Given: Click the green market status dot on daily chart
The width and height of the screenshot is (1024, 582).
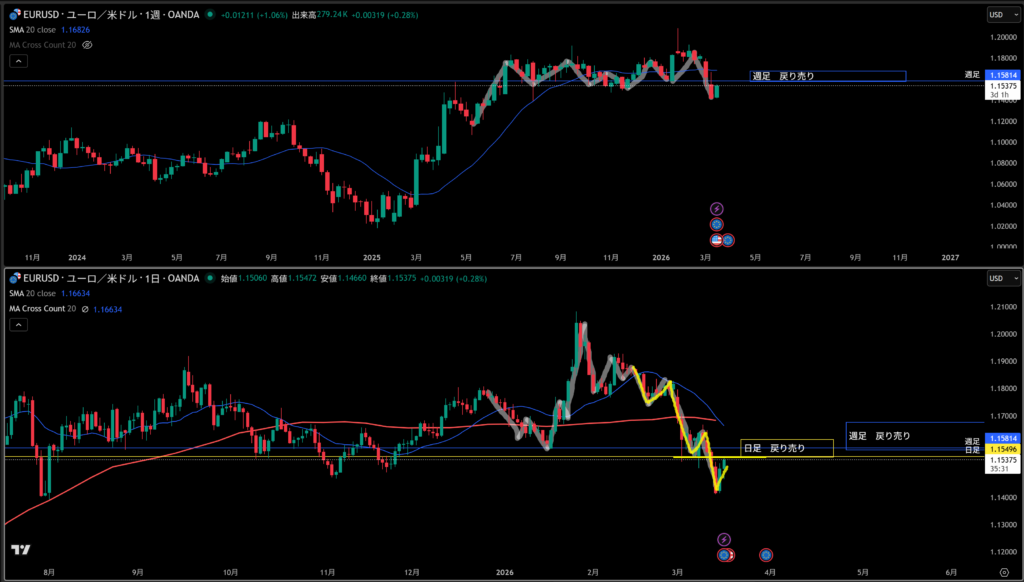Looking at the screenshot, I should (209, 278).
